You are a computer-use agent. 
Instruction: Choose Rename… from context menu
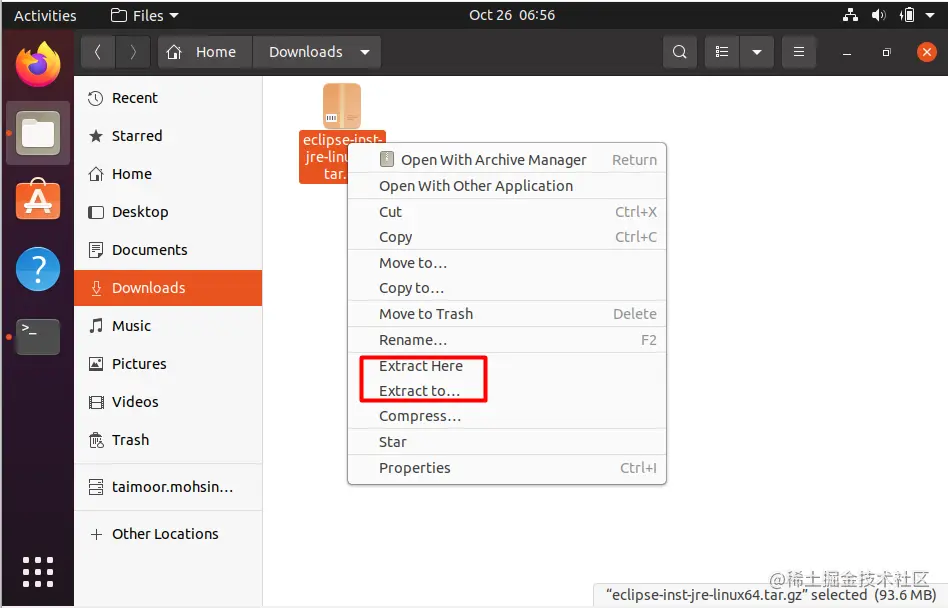(507, 340)
